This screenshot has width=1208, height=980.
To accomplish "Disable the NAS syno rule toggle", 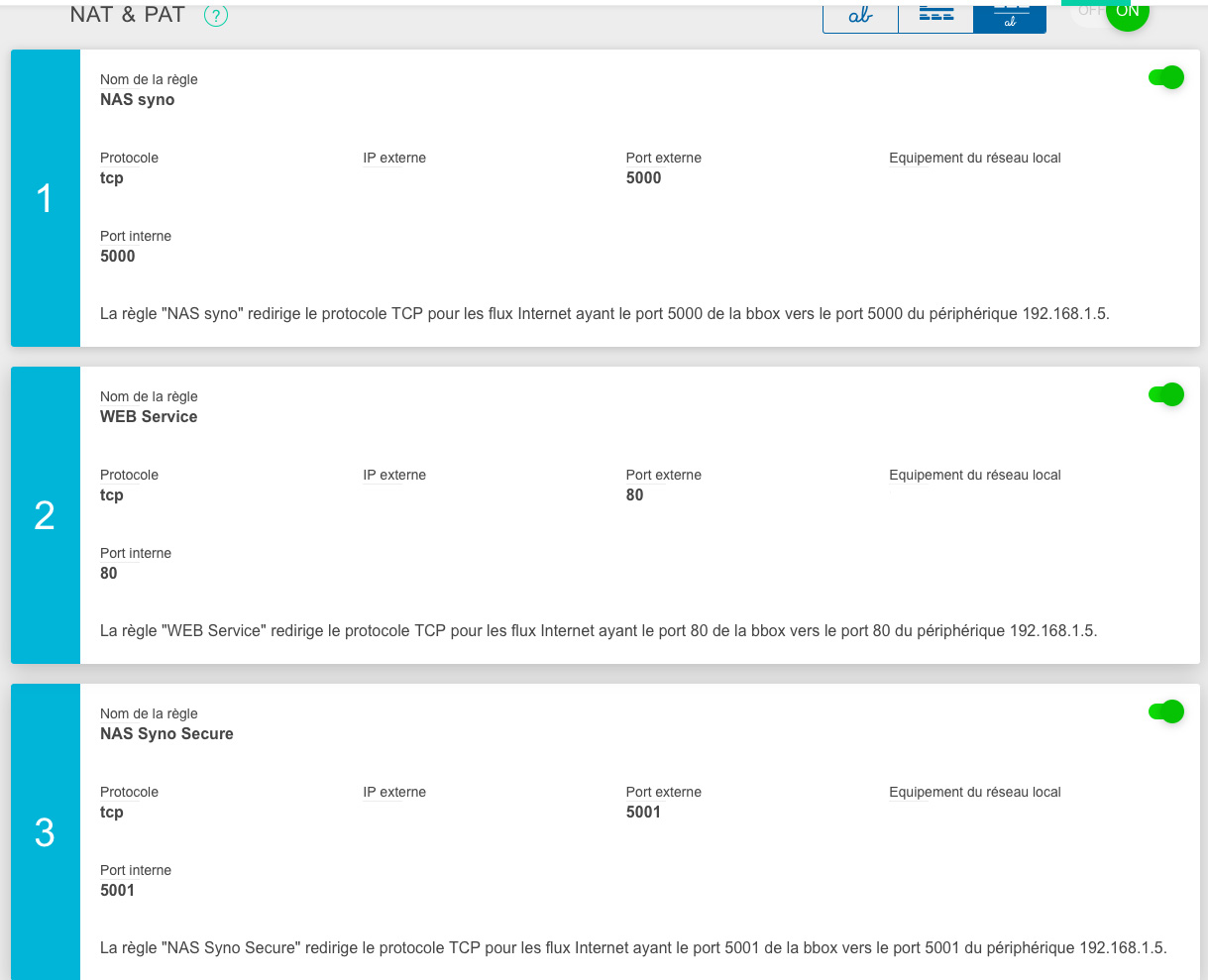I will click(1165, 78).
